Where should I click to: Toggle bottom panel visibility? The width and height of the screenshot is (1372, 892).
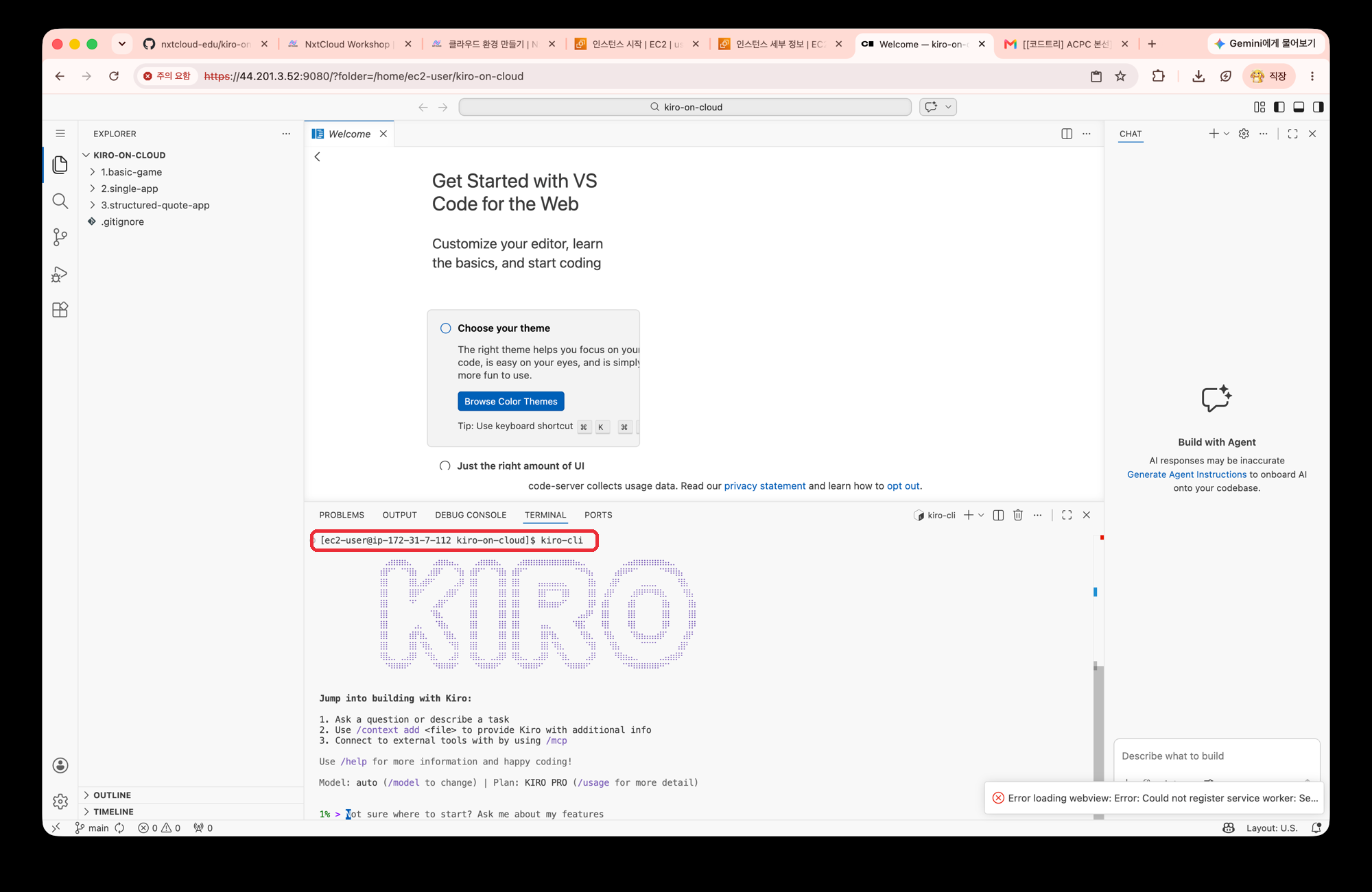pyautogui.click(x=1299, y=107)
